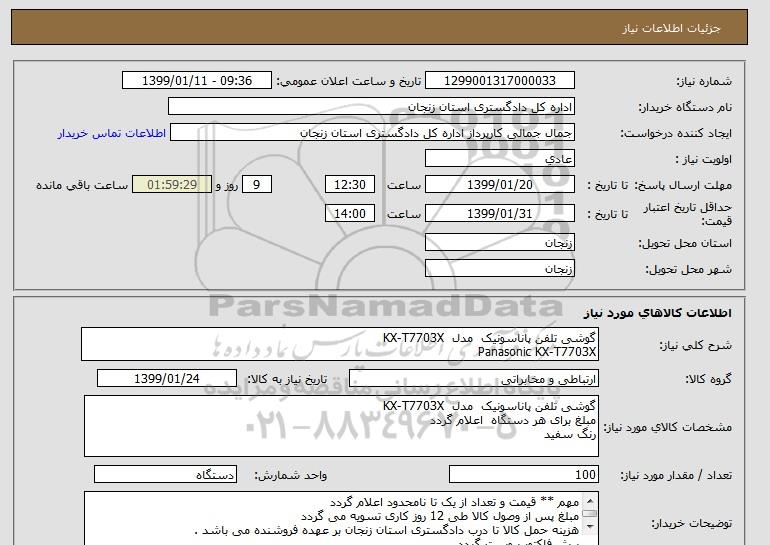Click the validity time field 14:00
The height and width of the screenshot is (545, 770).
point(350,214)
